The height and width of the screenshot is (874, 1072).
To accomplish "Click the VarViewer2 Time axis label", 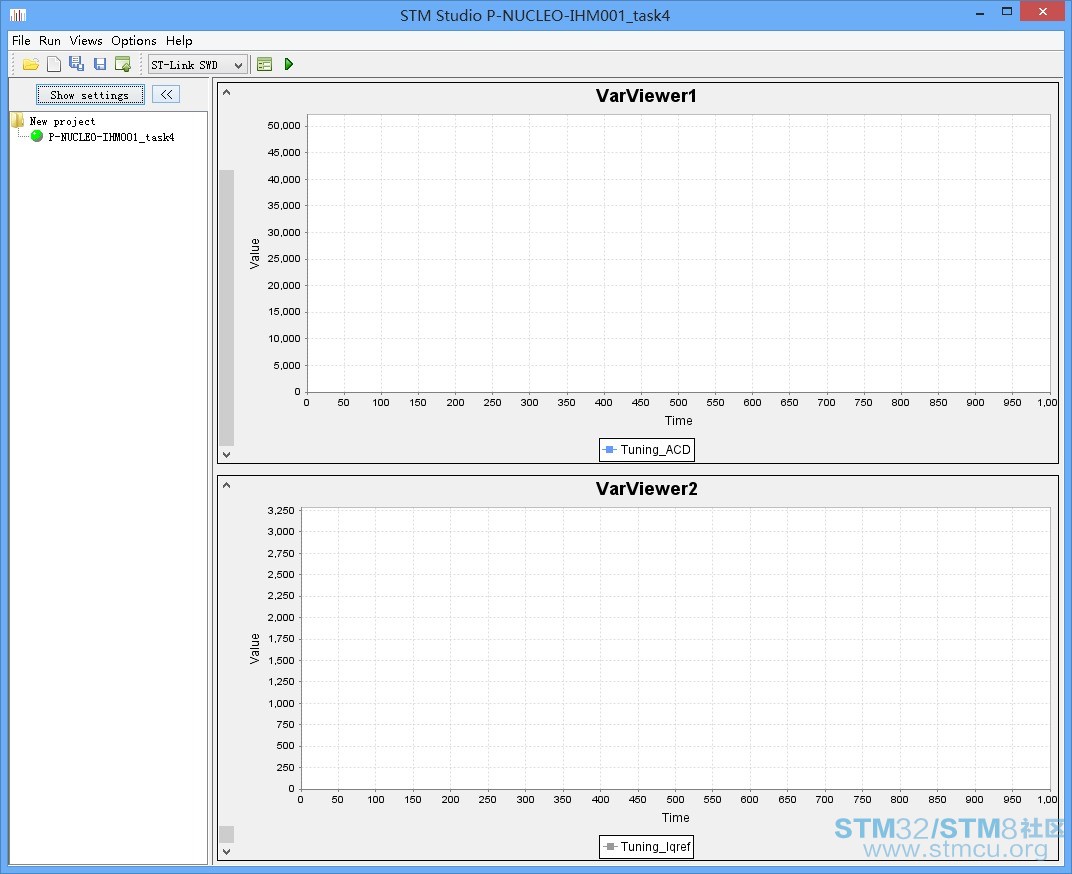I will (x=675, y=818).
